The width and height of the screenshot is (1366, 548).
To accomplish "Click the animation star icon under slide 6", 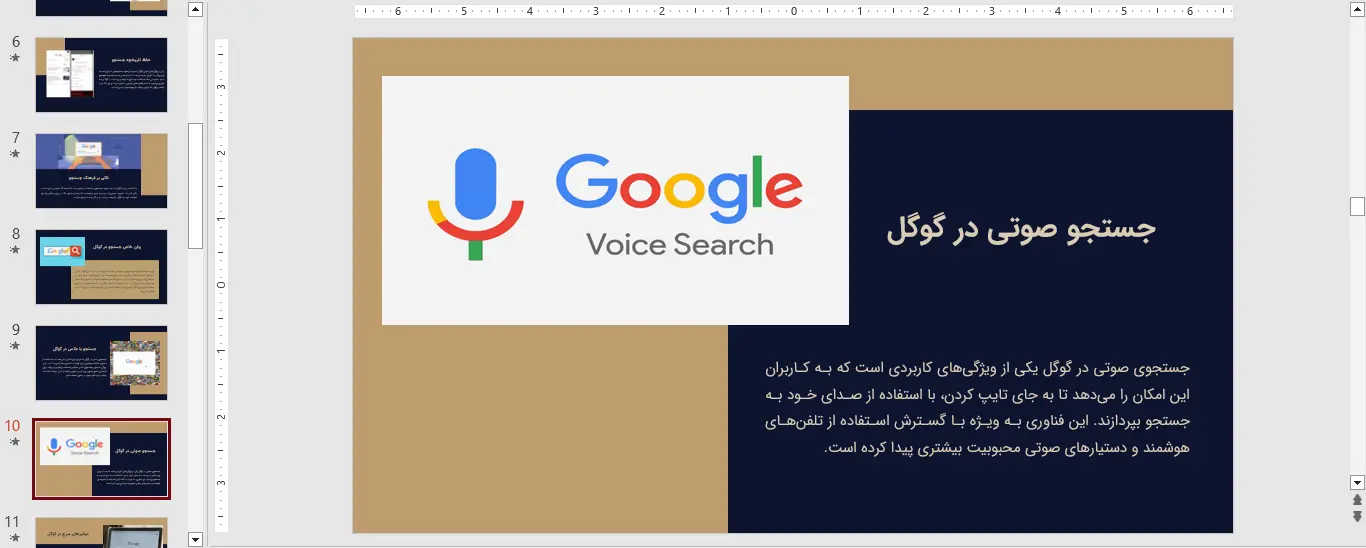I will click(14, 58).
